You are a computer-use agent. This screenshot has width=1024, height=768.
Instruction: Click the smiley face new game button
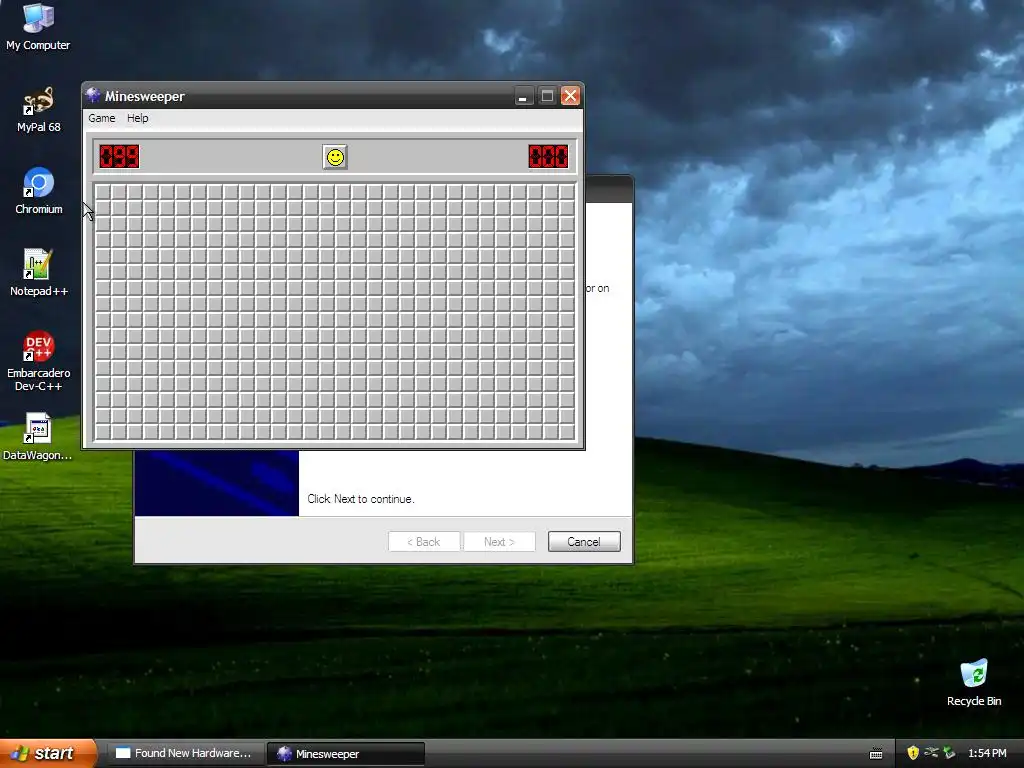tap(335, 157)
